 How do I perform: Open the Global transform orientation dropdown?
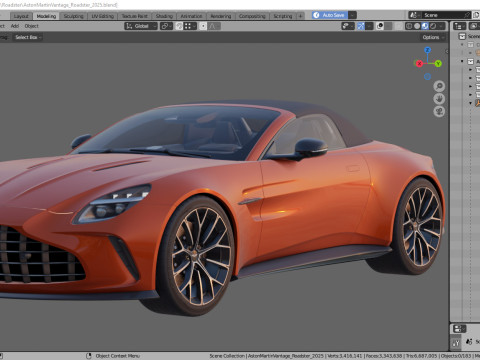(141, 26)
